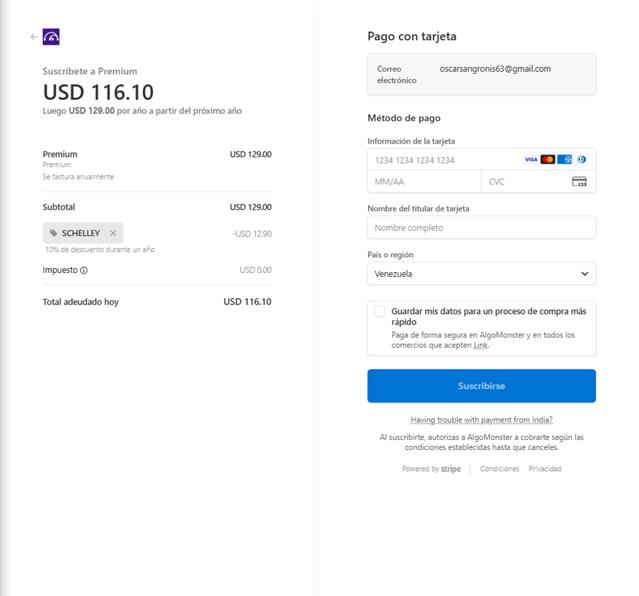Click the Powered by Stripe link

click(x=431, y=469)
